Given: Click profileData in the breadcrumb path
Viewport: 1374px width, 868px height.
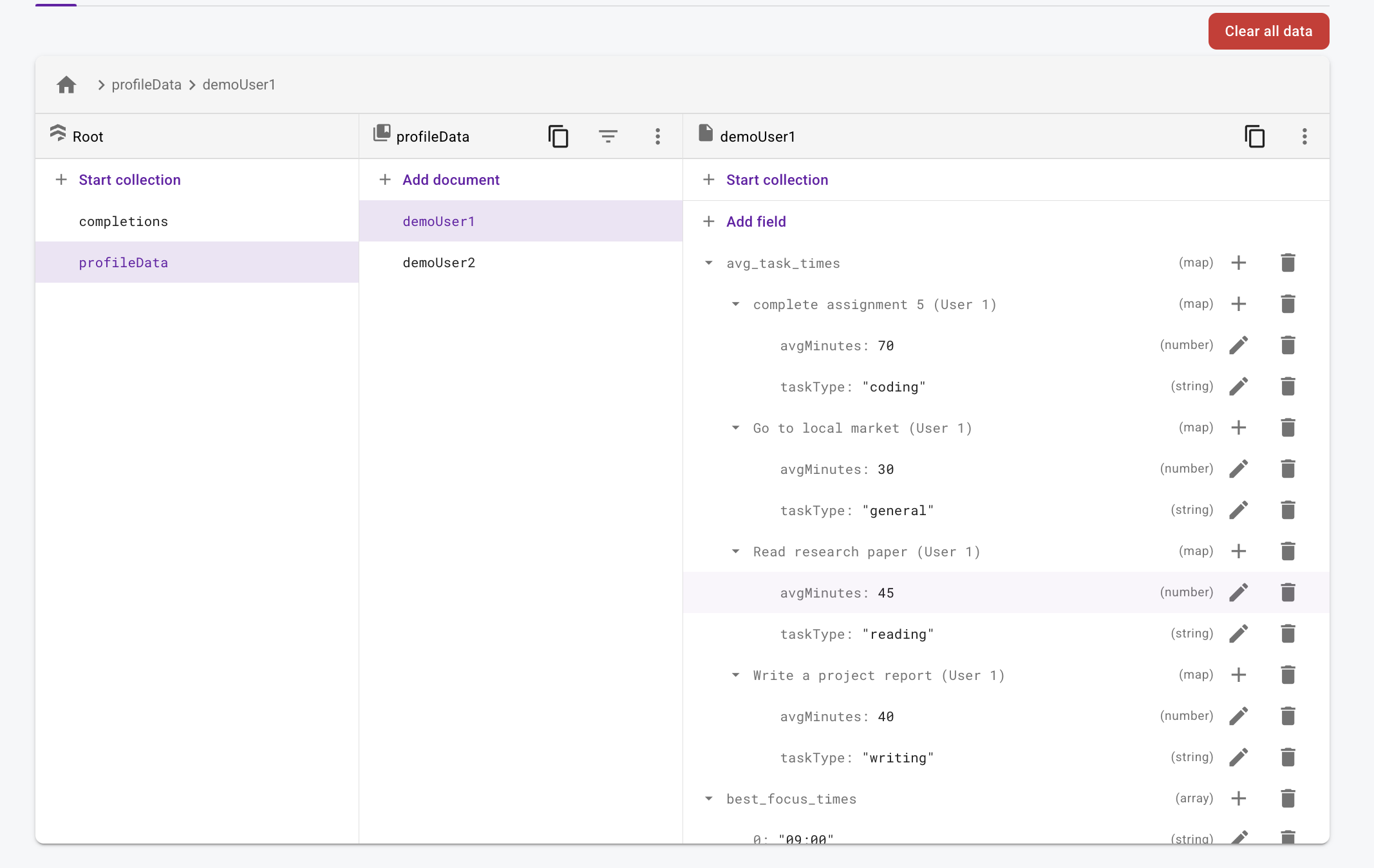Looking at the screenshot, I should 146,84.
